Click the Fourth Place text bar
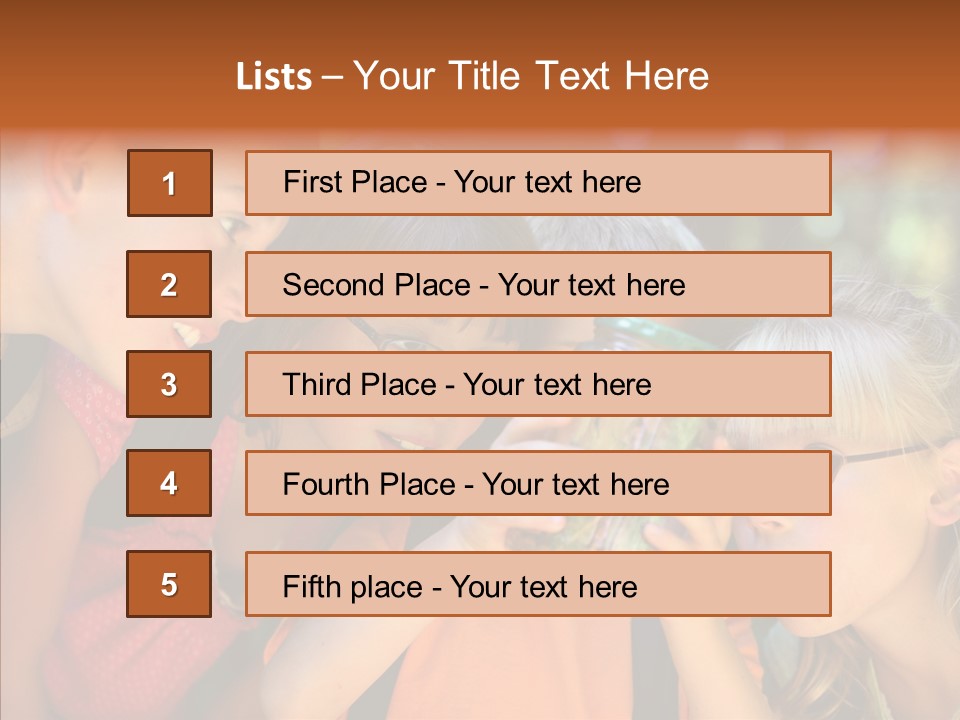 coord(538,483)
